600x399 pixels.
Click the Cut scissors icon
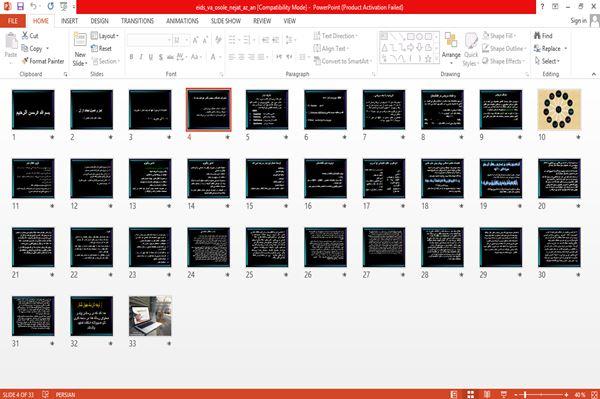(x=25, y=36)
